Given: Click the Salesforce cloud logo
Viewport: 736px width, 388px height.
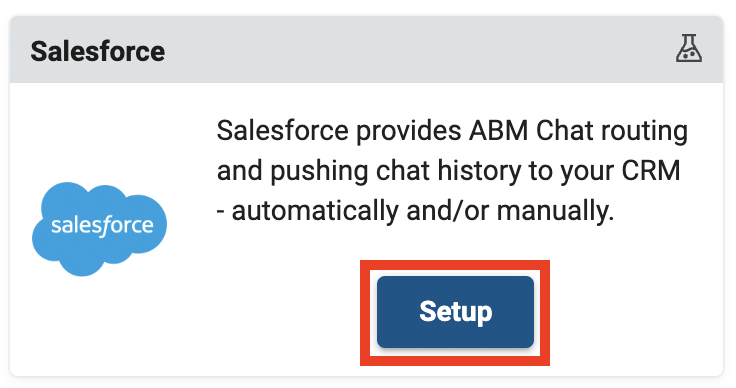Looking at the screenshot, I should point(100,228).
